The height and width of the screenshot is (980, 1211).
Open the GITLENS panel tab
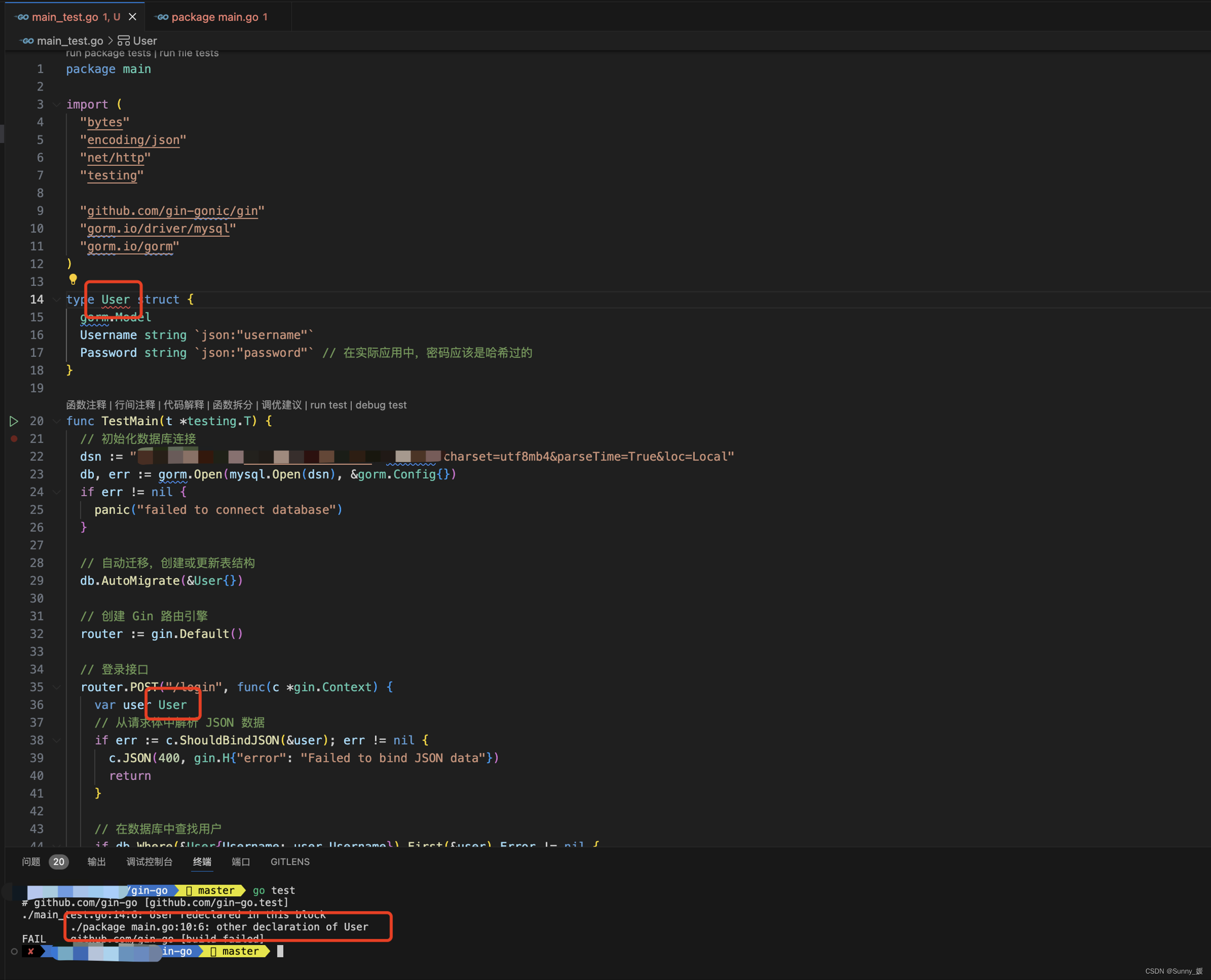tap(290, 861)
